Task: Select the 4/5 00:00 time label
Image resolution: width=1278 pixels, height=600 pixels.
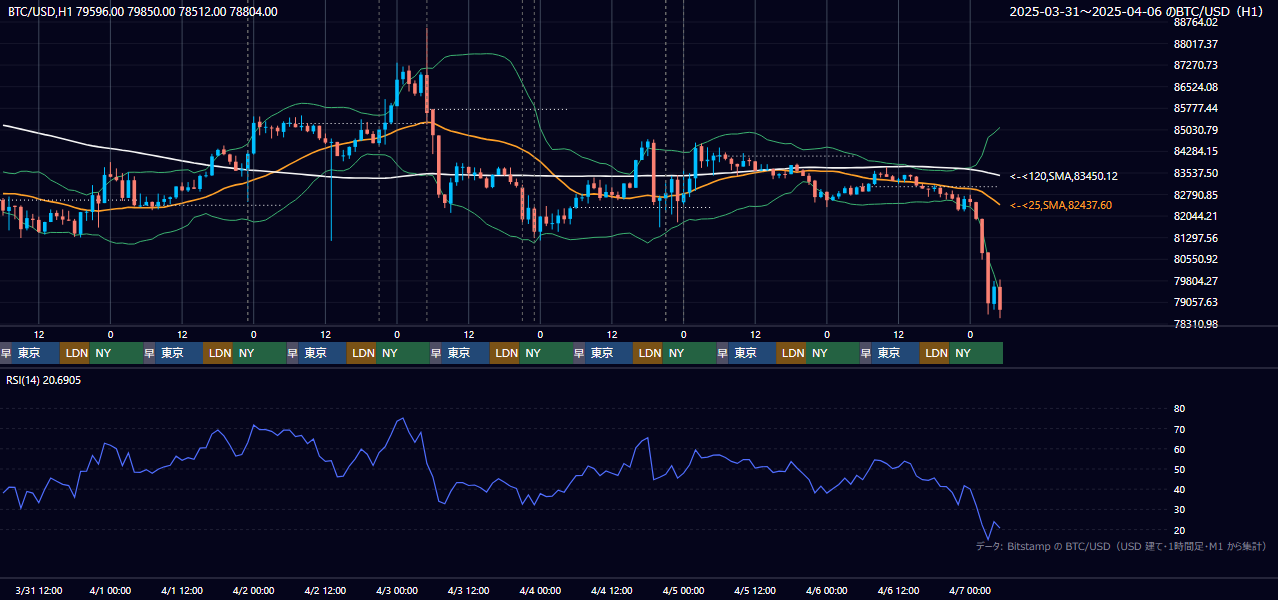Action: (683, 590)
